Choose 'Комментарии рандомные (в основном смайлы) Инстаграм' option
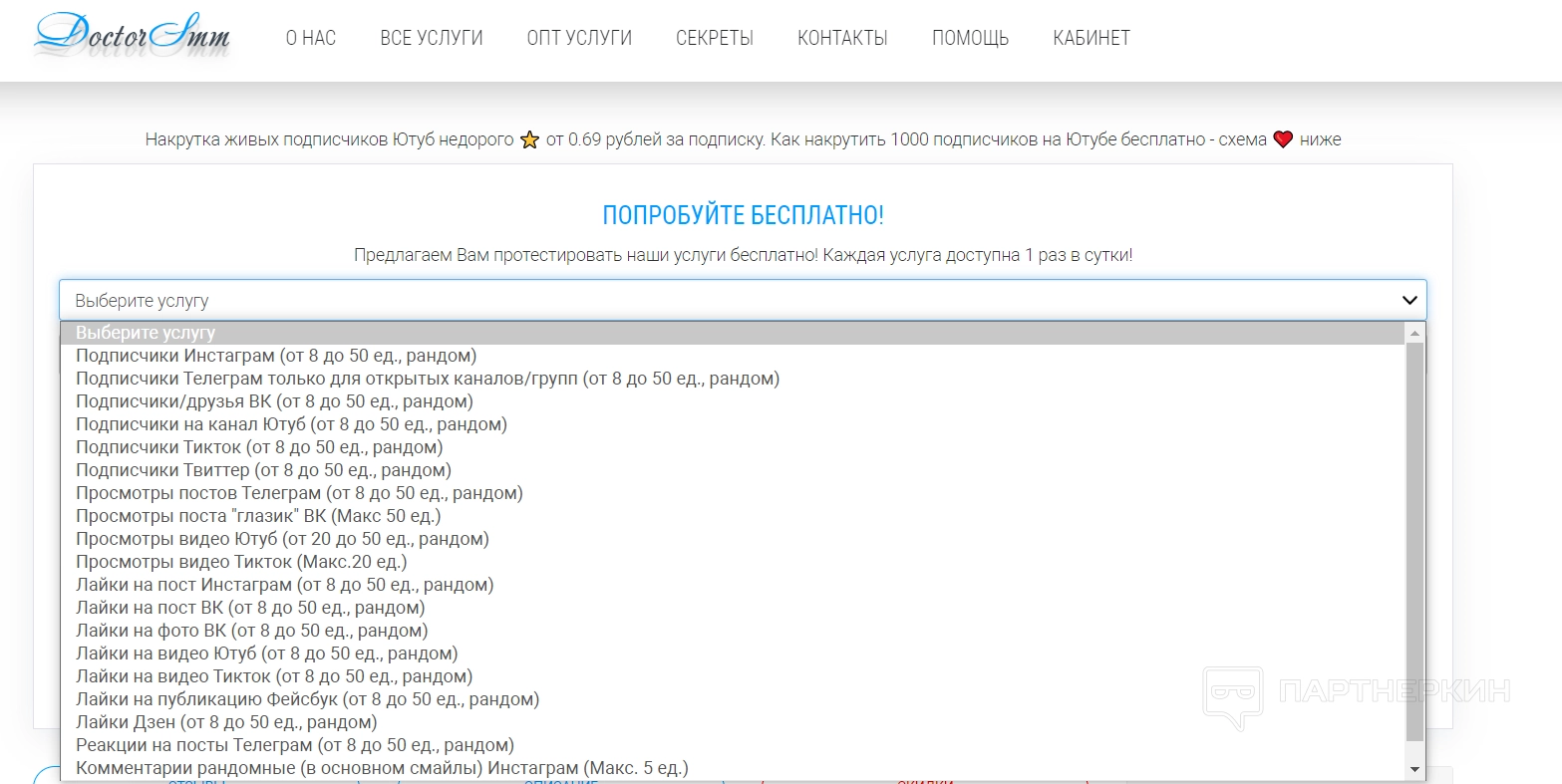The image size is (1562, 784). [x=733, y=768]
